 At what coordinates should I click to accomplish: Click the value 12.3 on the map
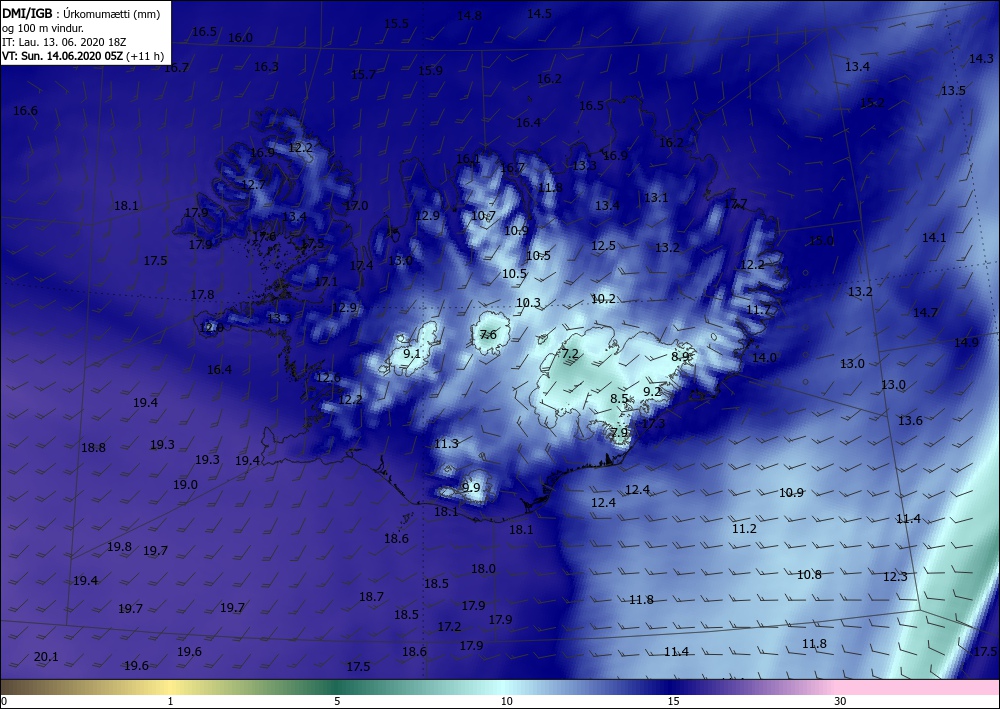[895, 576]
